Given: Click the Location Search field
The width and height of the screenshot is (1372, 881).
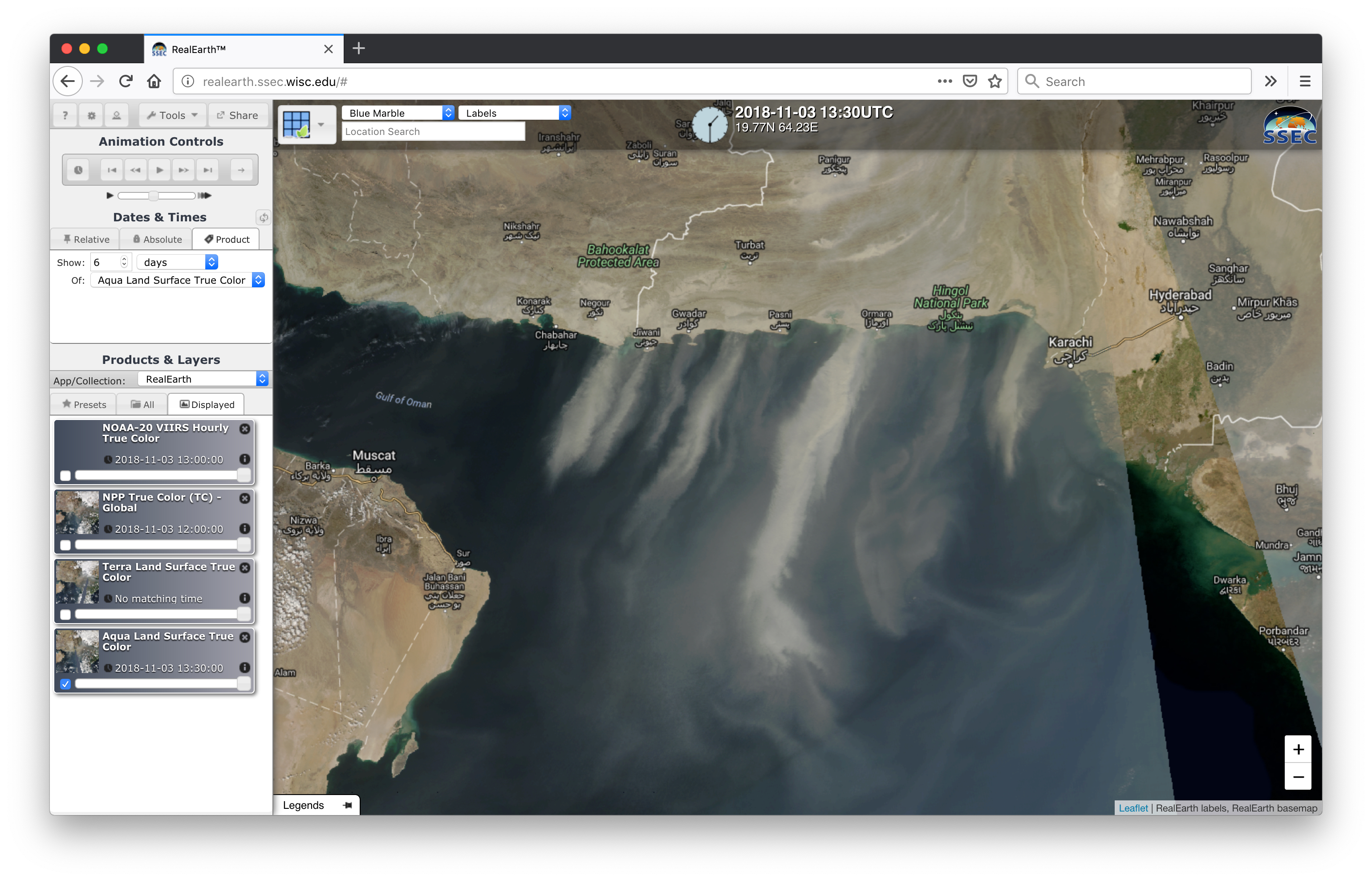Looking at the screenshot, I should 433,131.
